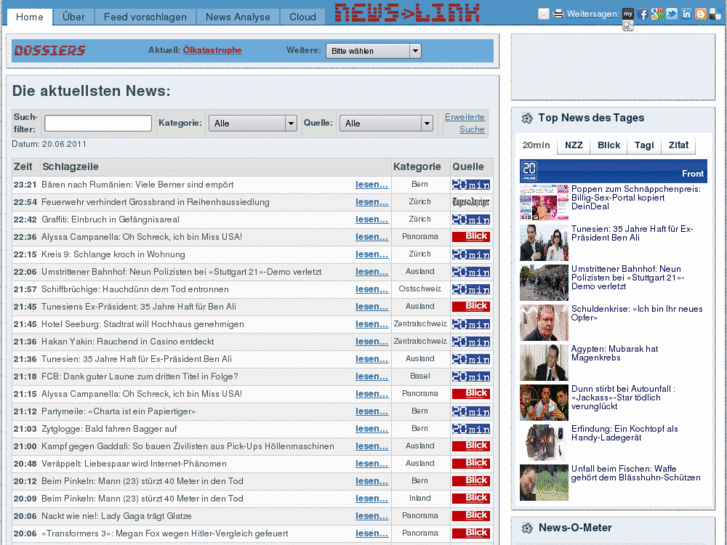
Task: Open the Cloud tab
Action: 303,17
